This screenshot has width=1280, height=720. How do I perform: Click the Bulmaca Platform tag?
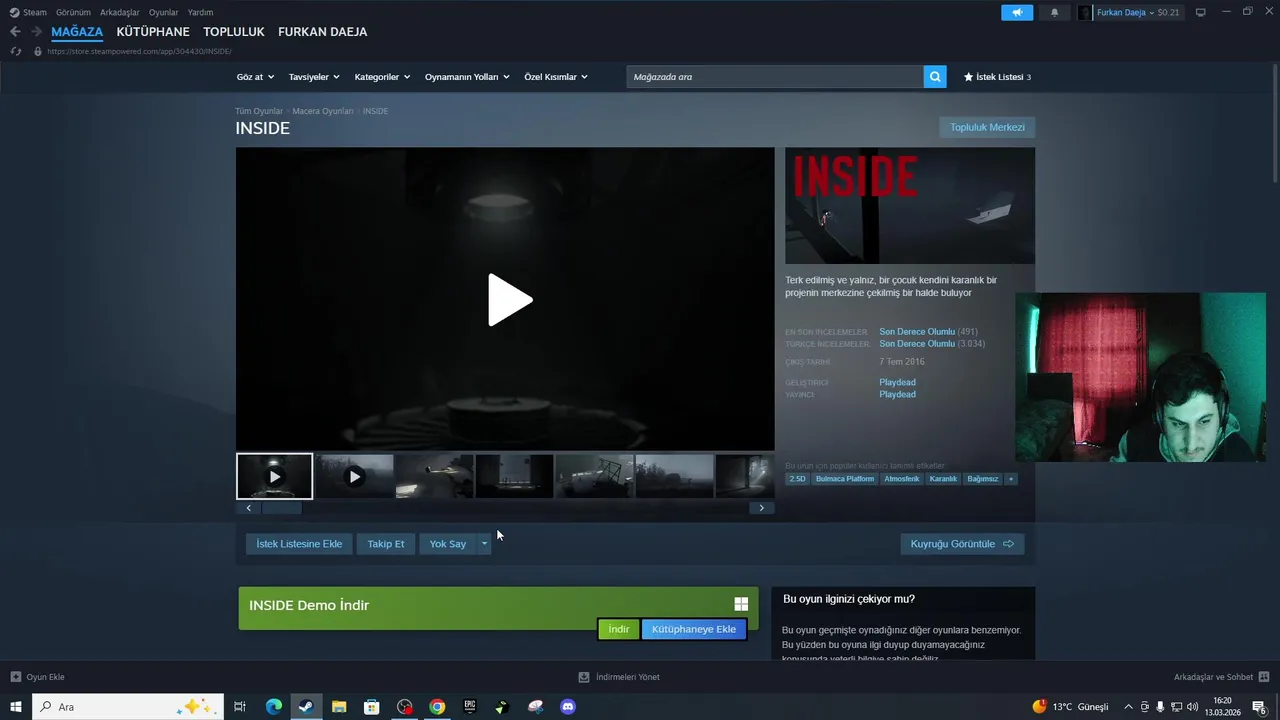(845, 479)
